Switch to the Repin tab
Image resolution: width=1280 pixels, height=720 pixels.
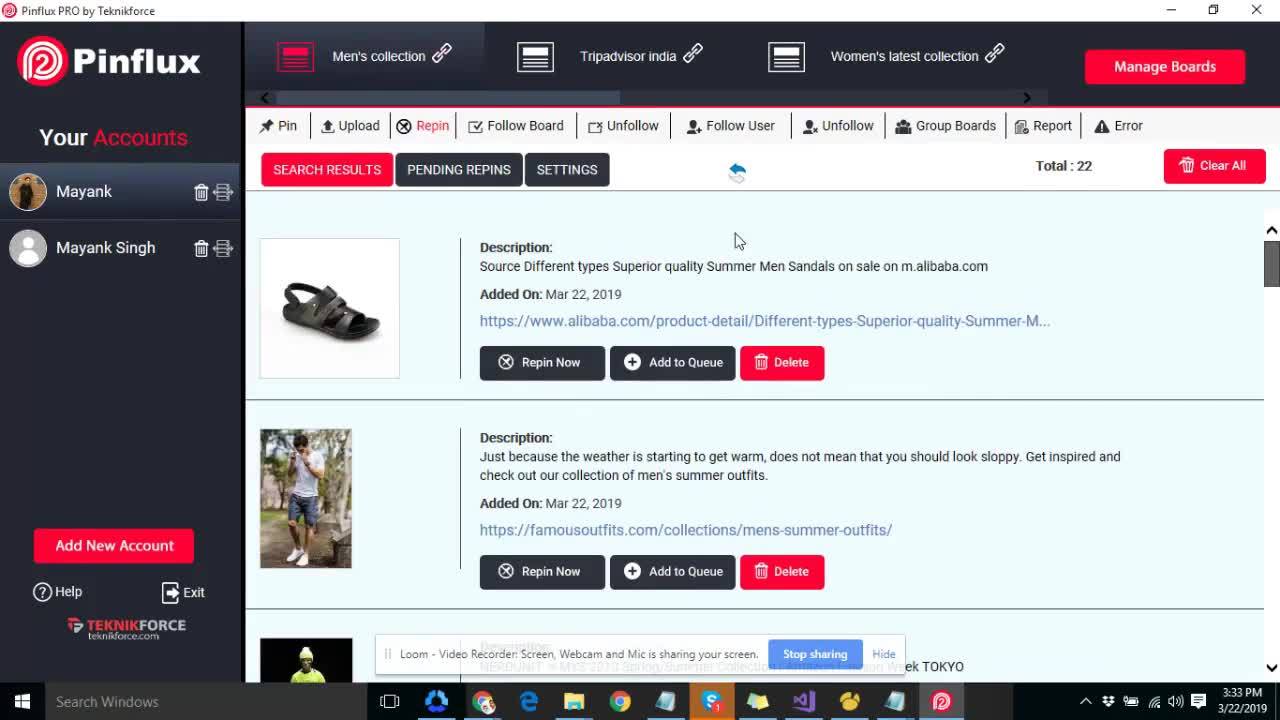coord(423,126)
